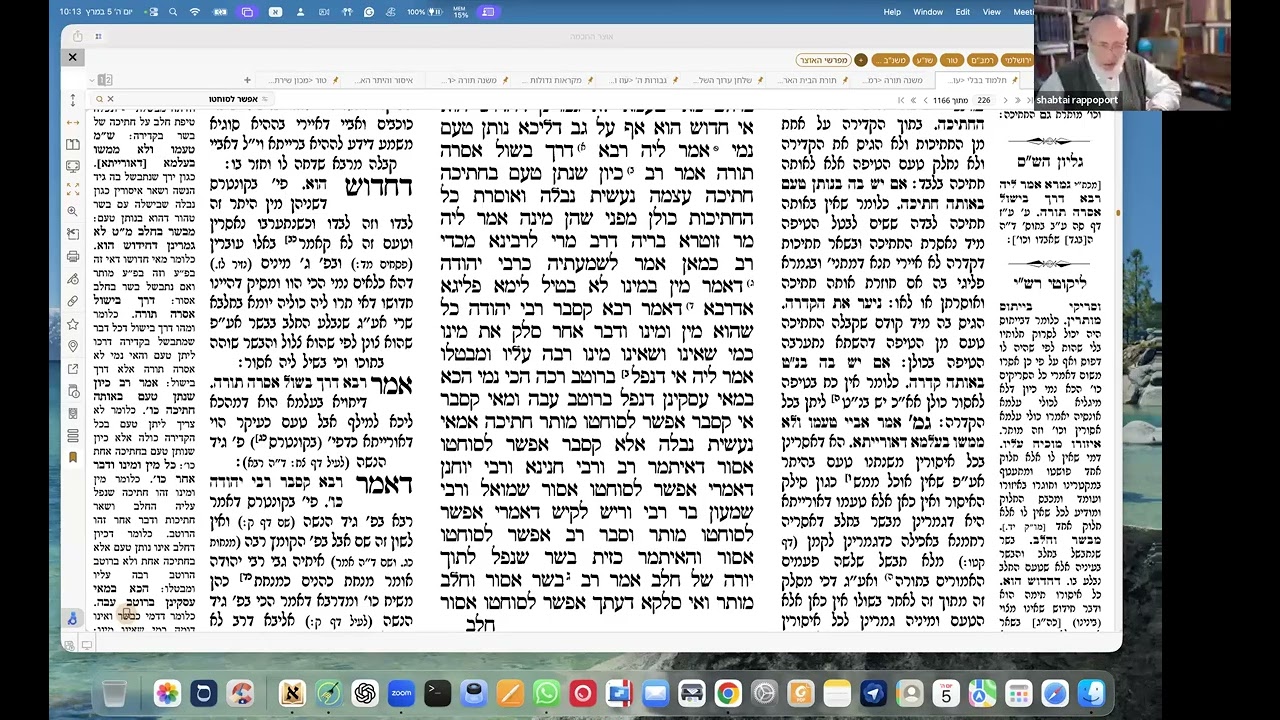
Task: Switch to the איסור והיתר הארוך tab
Action: pos(383,80)
